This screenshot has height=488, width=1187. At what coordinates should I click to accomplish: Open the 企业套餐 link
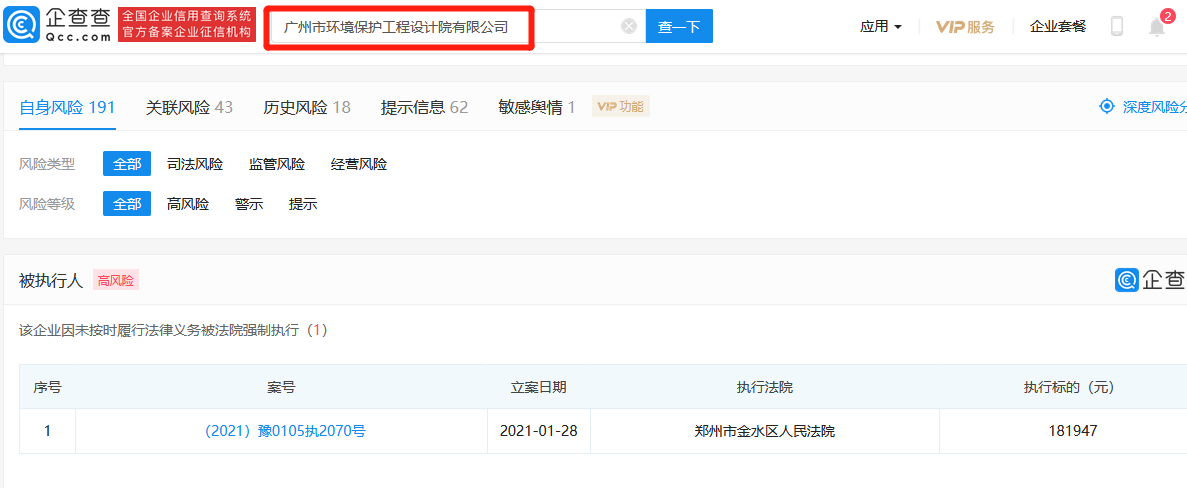(x=1058, y=26)
